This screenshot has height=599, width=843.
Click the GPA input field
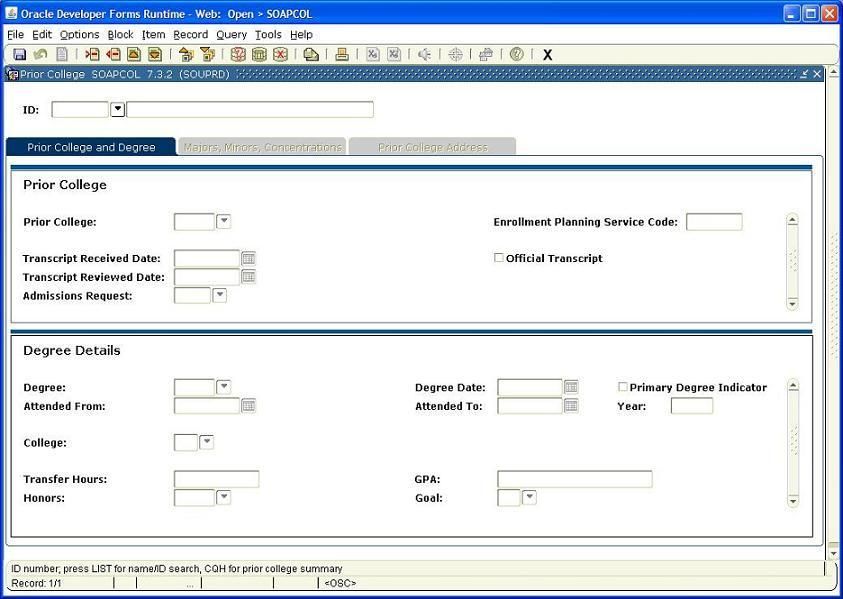point(575,479)
